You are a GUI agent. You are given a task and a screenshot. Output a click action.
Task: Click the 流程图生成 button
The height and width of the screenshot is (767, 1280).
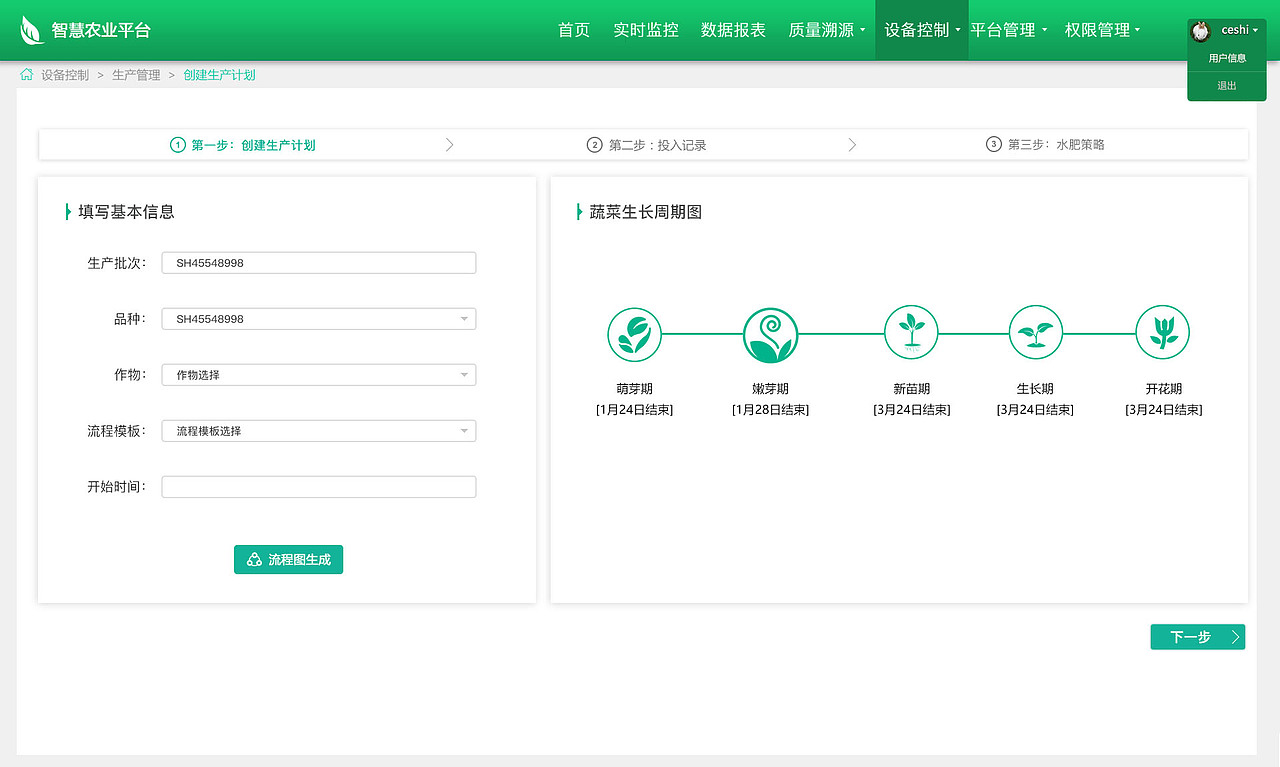pos(288,560)
